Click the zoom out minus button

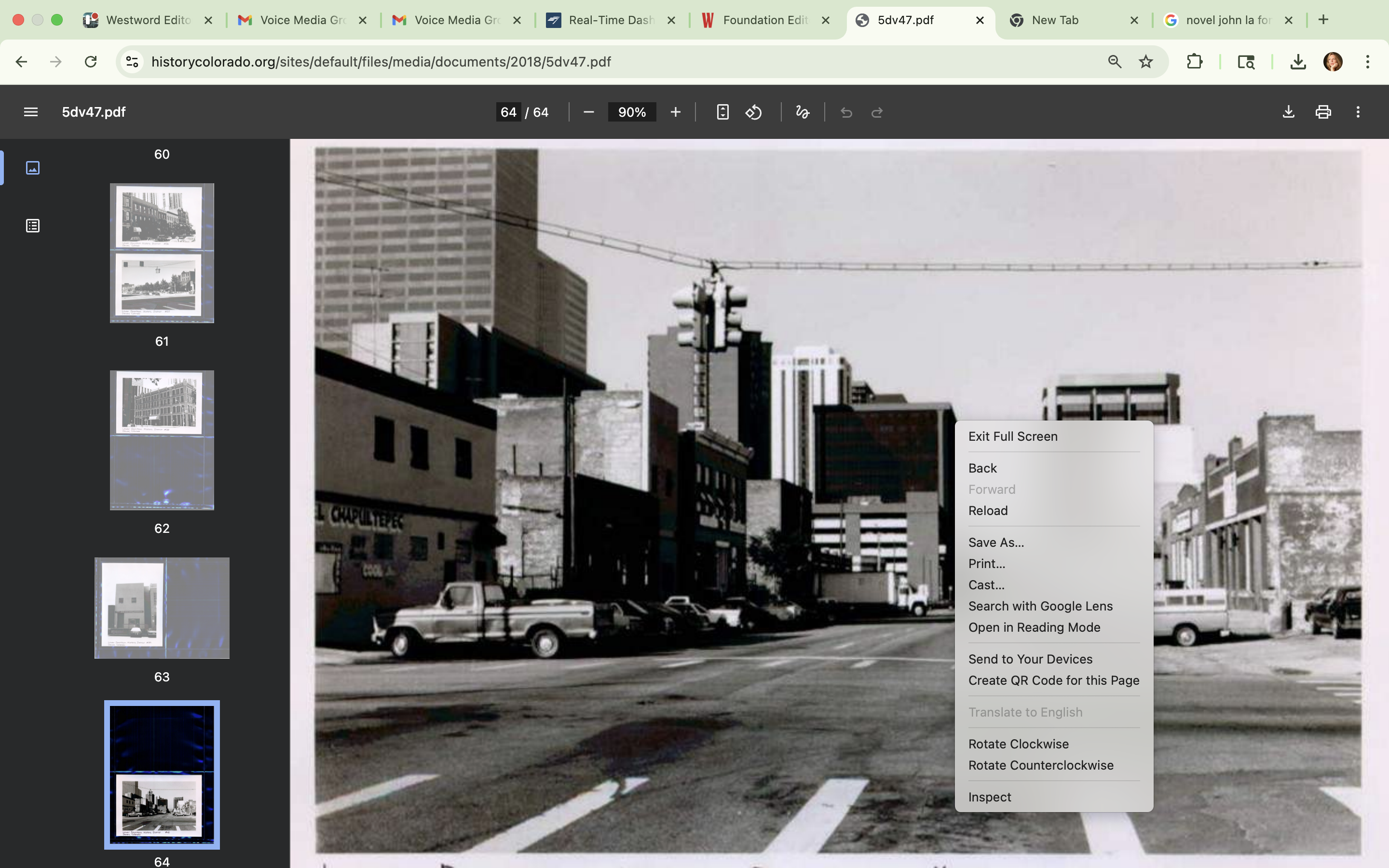pyautogui.click(x=588, y=112)
